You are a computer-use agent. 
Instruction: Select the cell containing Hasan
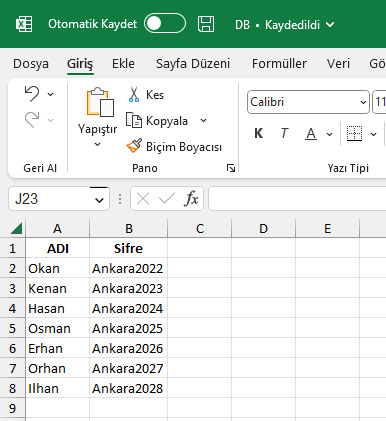click(x=58, y=308)
